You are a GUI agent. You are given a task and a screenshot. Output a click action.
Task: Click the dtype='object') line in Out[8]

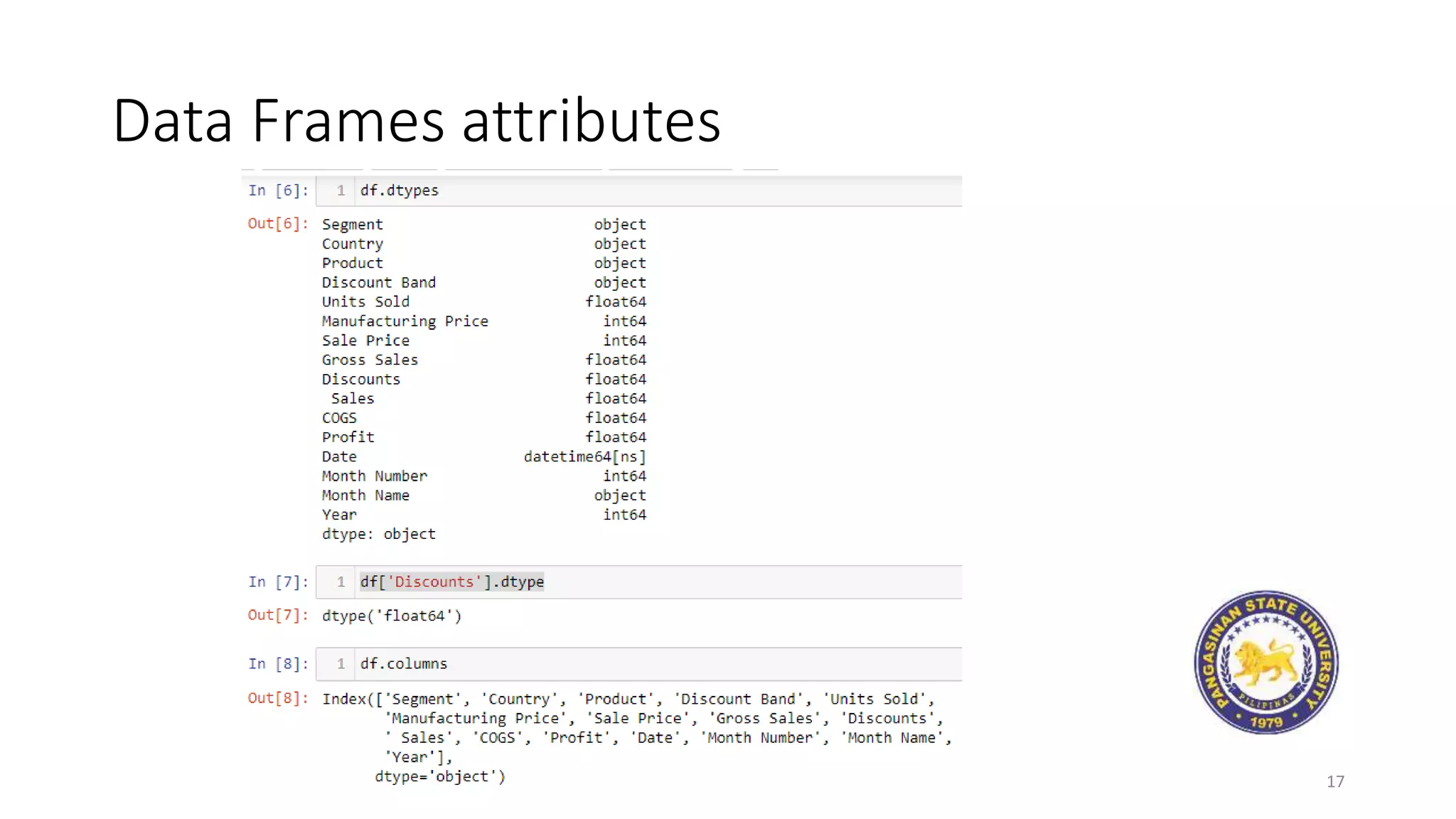click(x=440, y=776)
